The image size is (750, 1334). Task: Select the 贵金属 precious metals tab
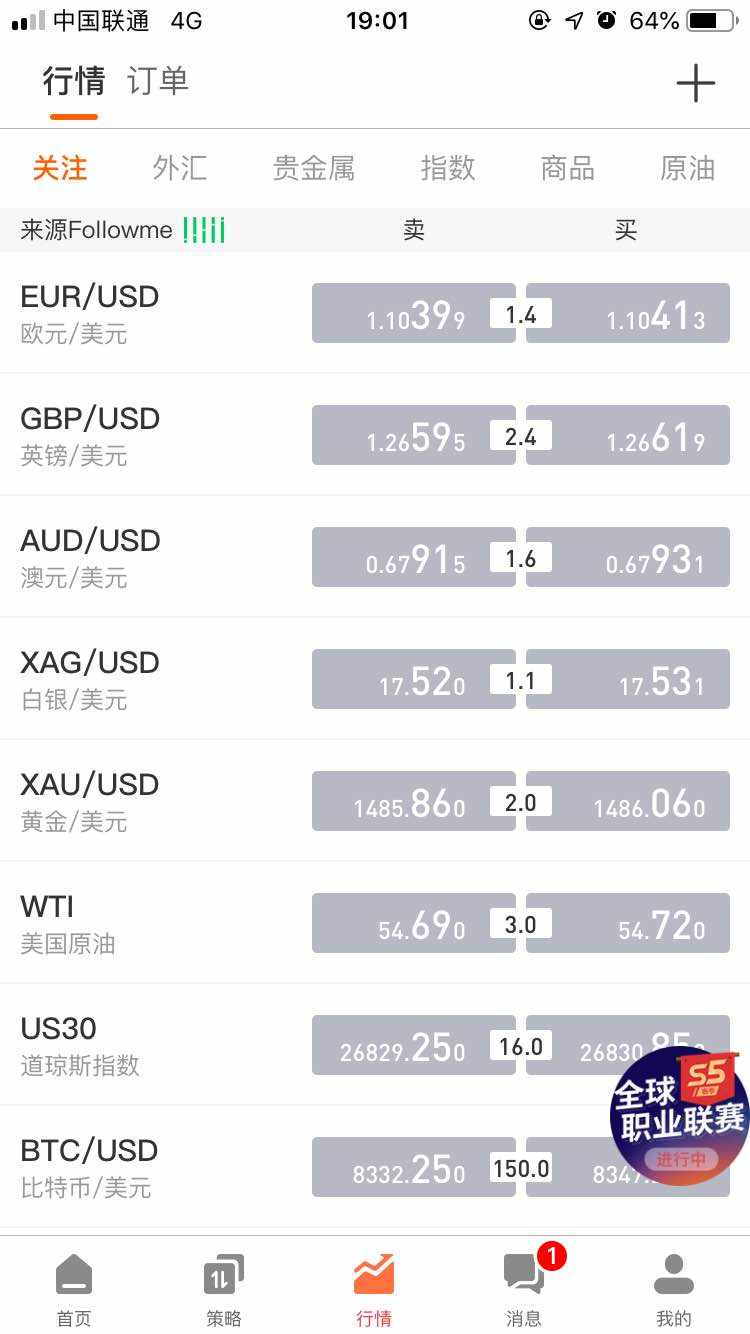314,168
